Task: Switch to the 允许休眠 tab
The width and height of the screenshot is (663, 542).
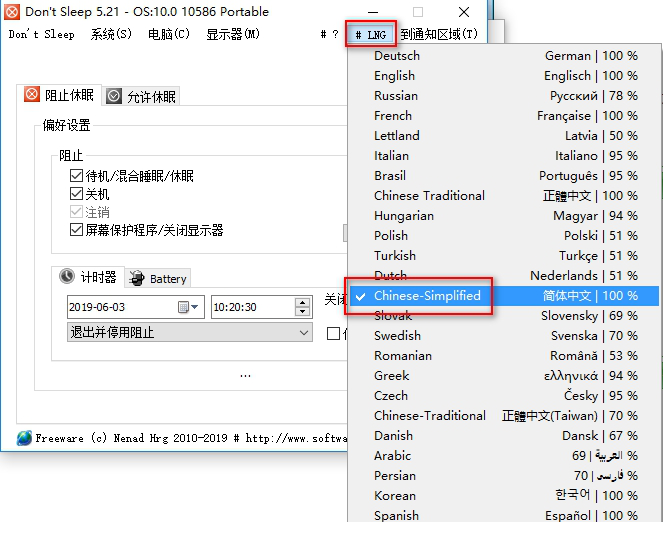Action: click(x=142, y=96)
